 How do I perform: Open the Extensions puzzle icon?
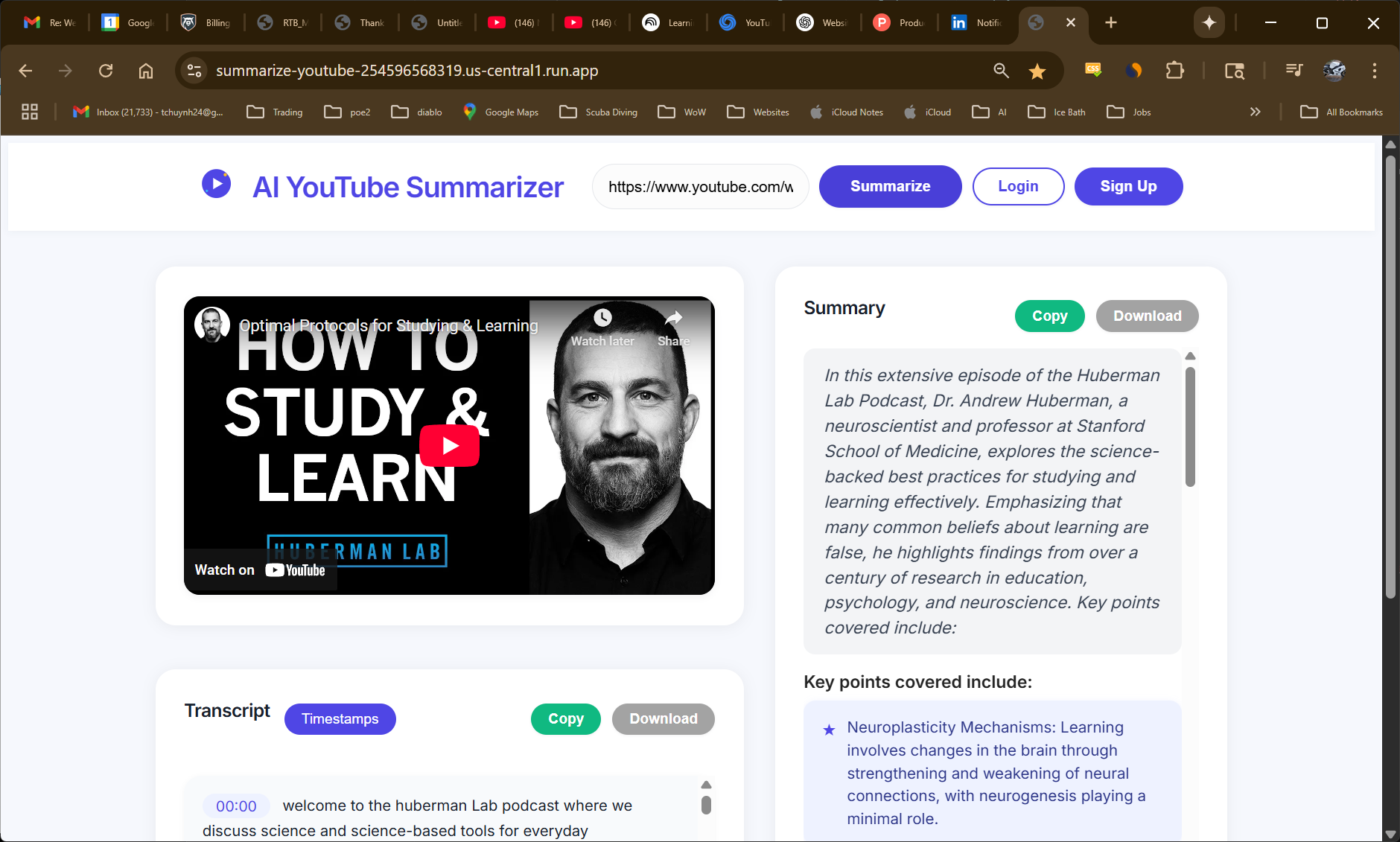(1174, 71)
